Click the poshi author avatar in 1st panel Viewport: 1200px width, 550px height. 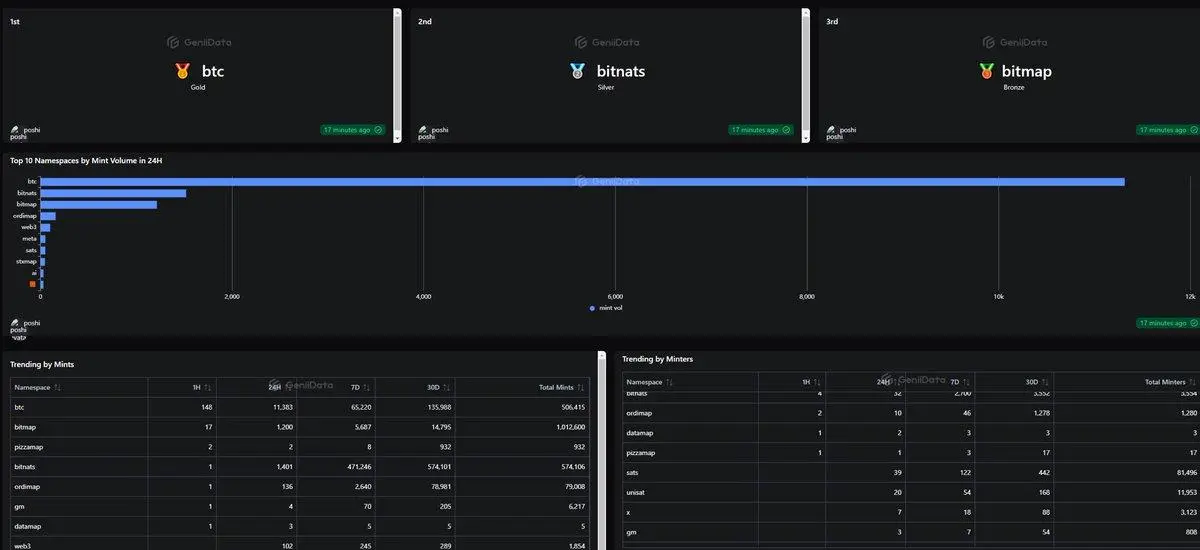point(16,130)
